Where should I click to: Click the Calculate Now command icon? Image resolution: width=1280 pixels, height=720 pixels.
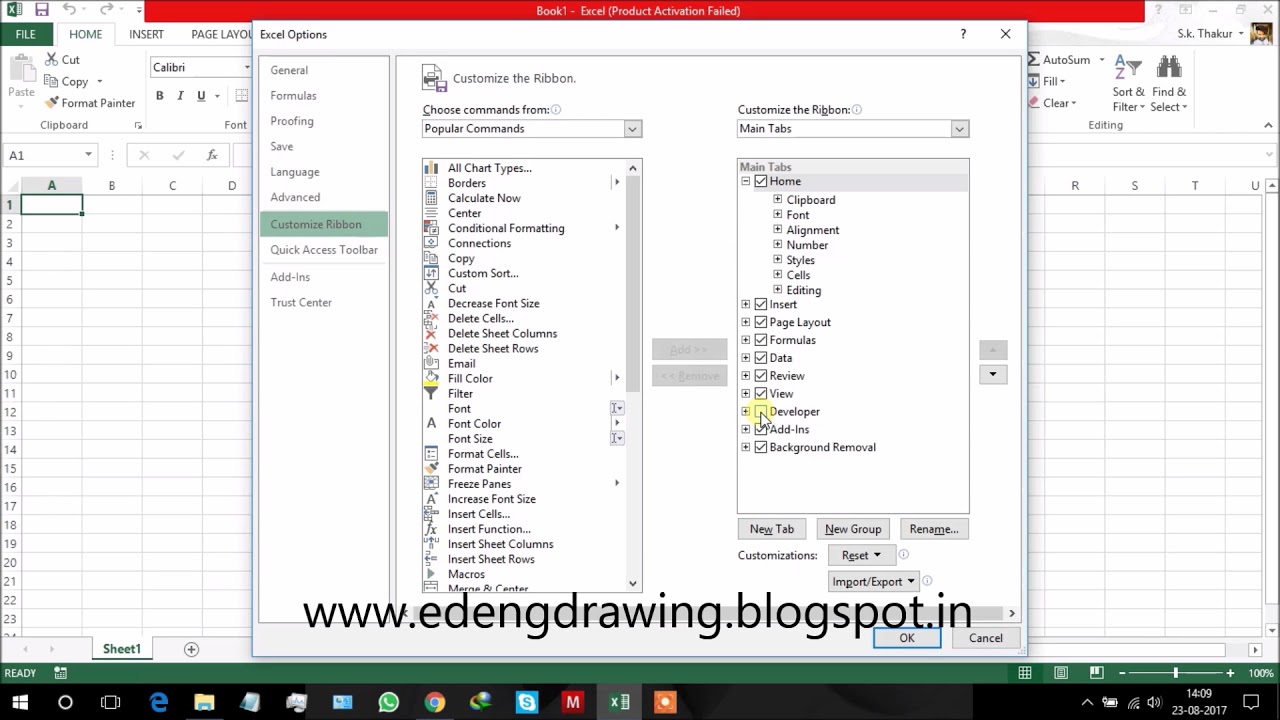pos(431,198)
